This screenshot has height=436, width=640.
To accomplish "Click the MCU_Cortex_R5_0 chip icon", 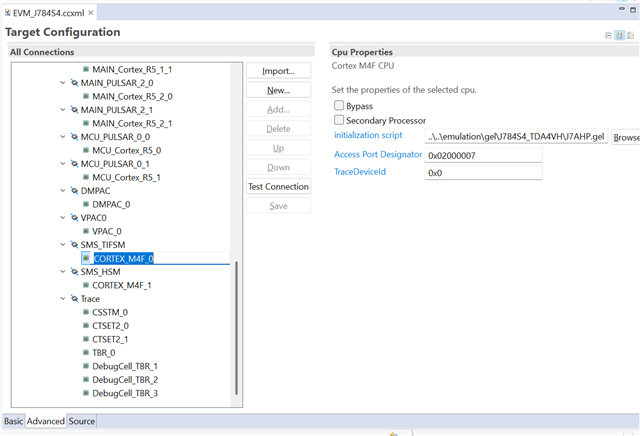I will point(85,150).
